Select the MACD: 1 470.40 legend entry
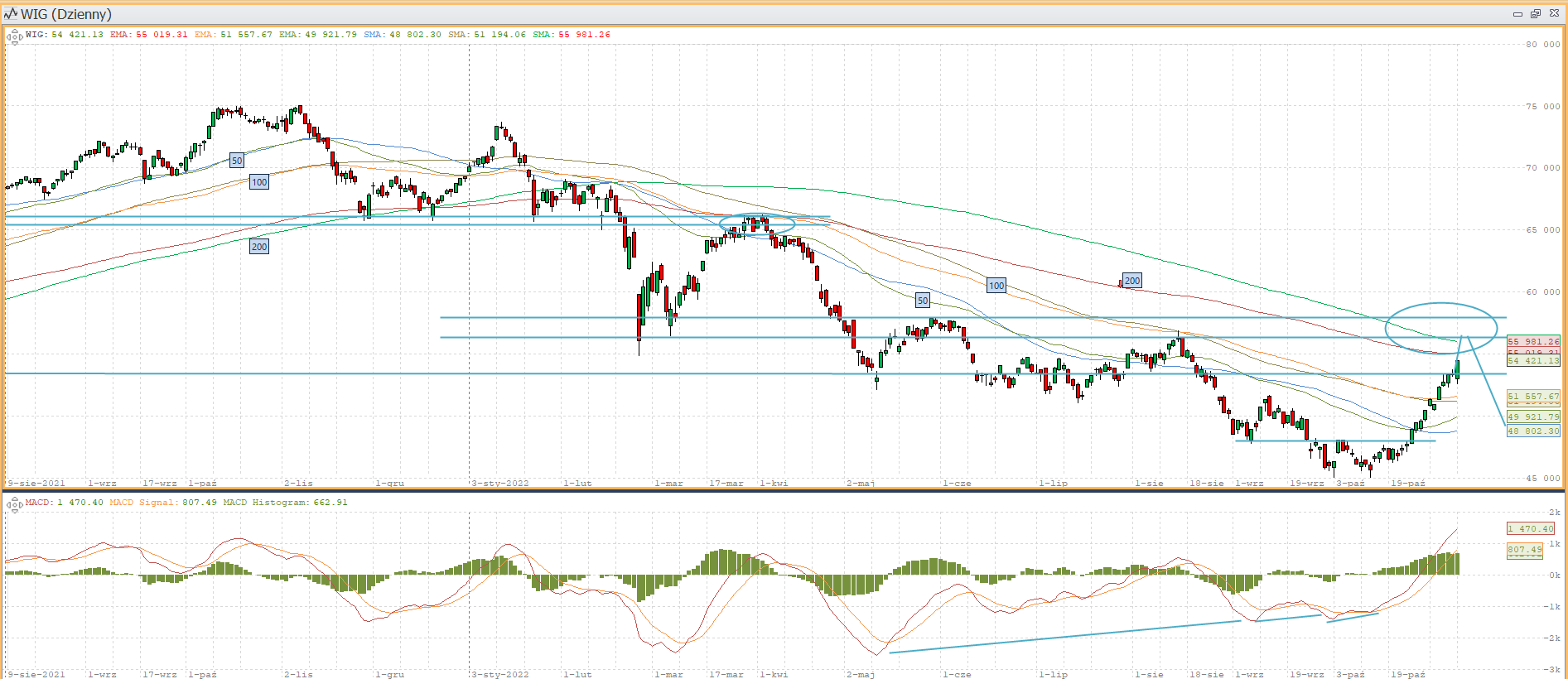 [x=65, y=503]
